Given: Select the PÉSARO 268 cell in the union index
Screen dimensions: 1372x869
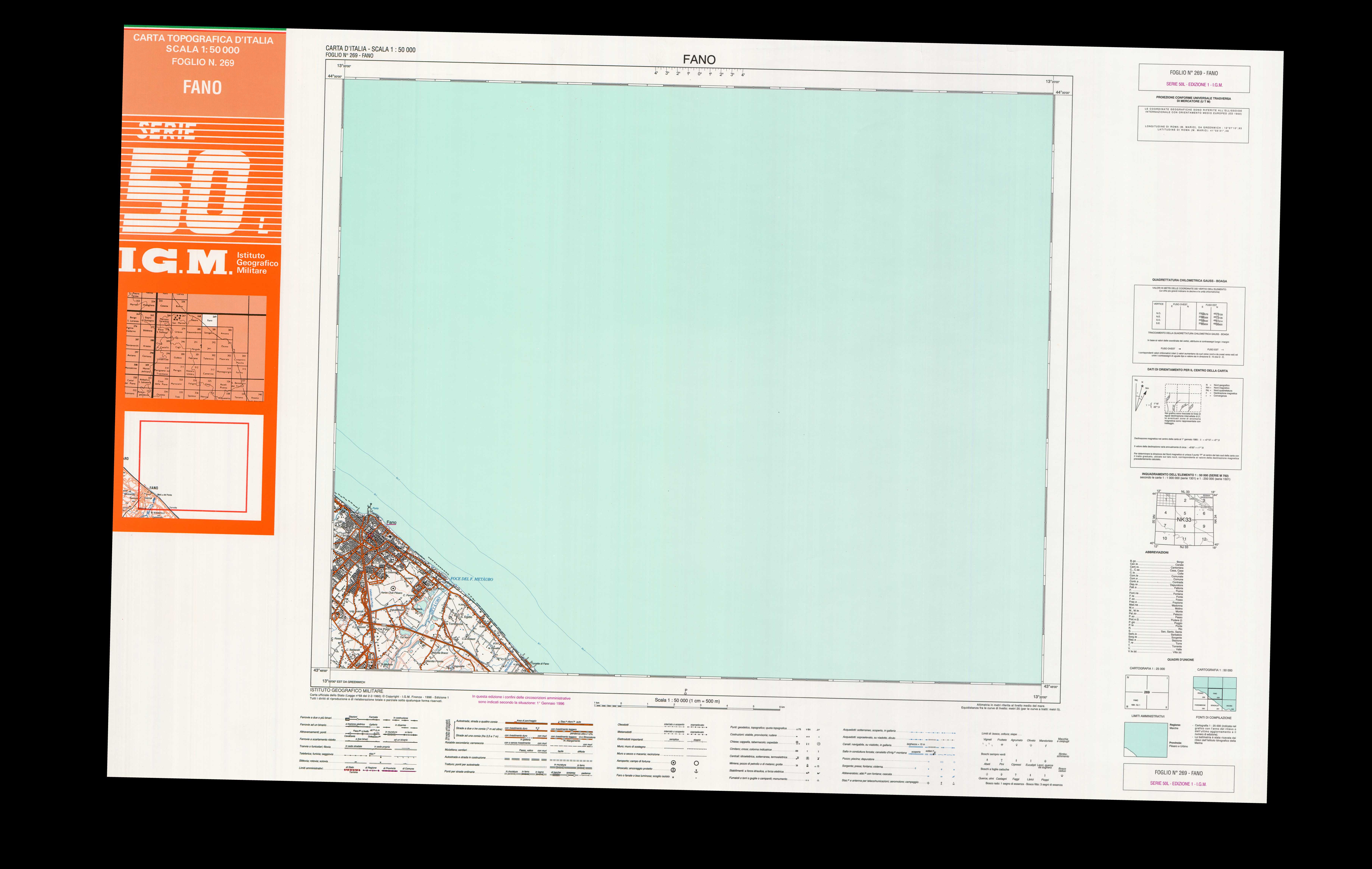Looking at the screenshot, I should coord(1201,694).
